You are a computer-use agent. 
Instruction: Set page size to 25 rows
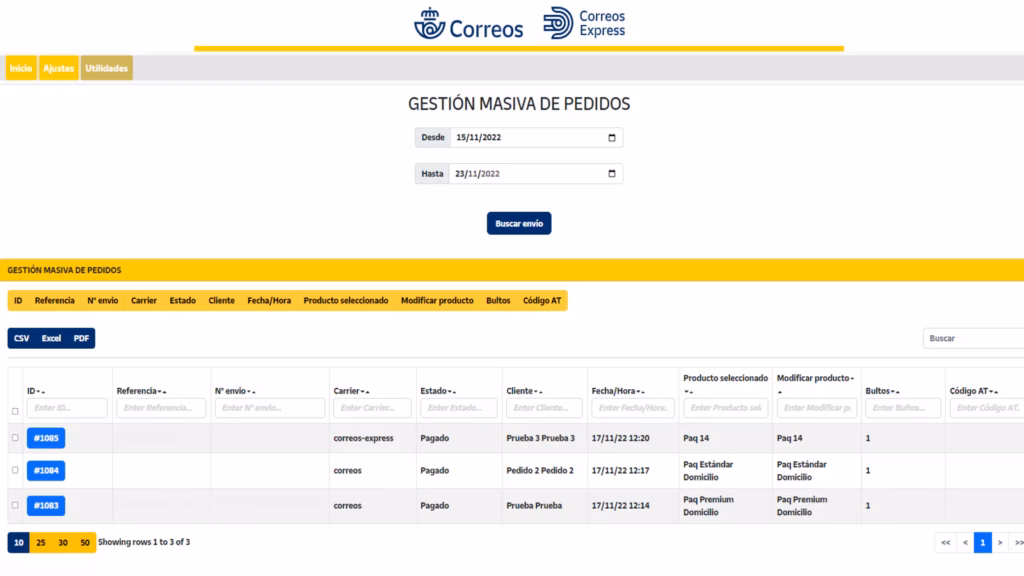point(41,542)
